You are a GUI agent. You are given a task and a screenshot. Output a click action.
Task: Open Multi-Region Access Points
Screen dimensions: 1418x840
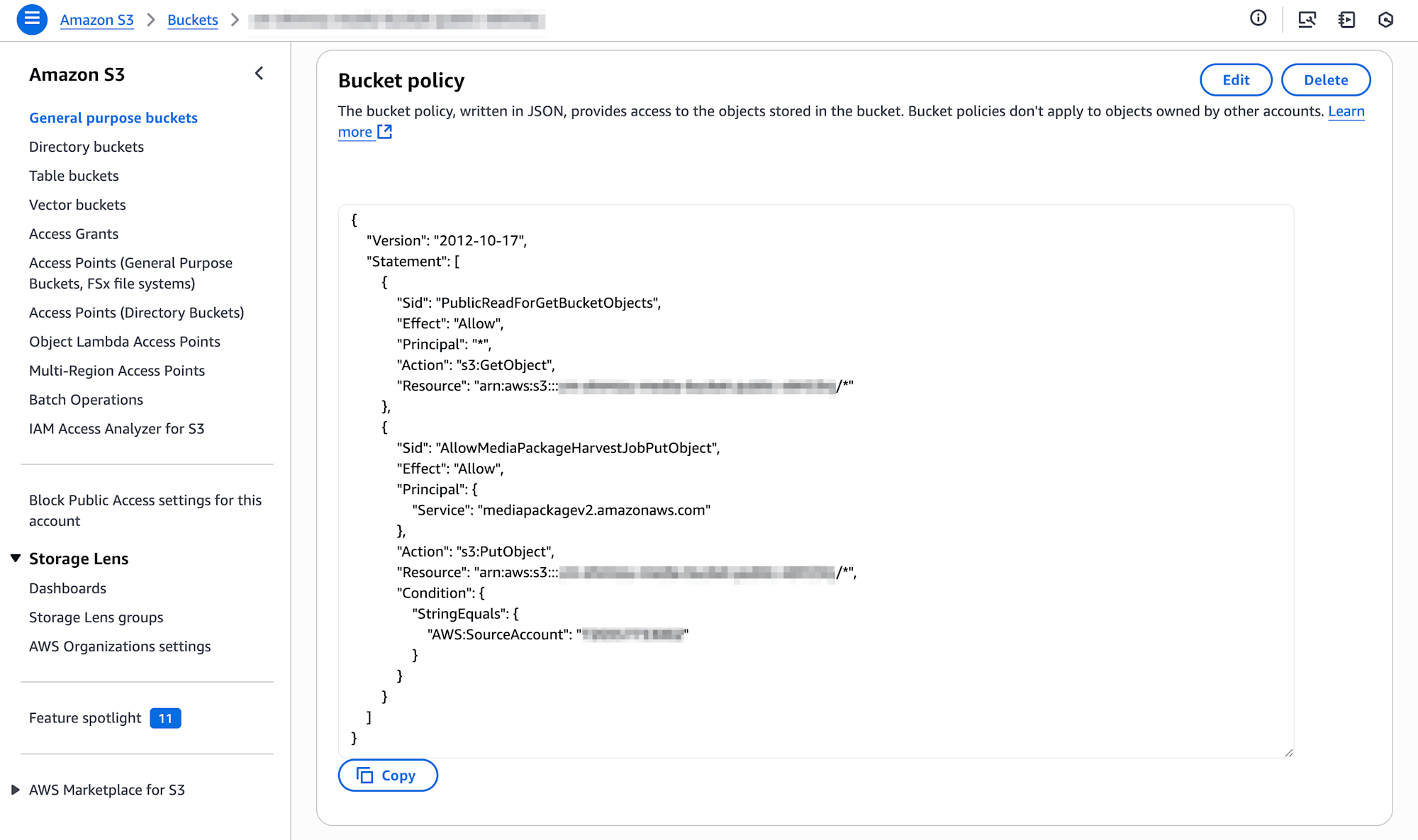[117, 371]
